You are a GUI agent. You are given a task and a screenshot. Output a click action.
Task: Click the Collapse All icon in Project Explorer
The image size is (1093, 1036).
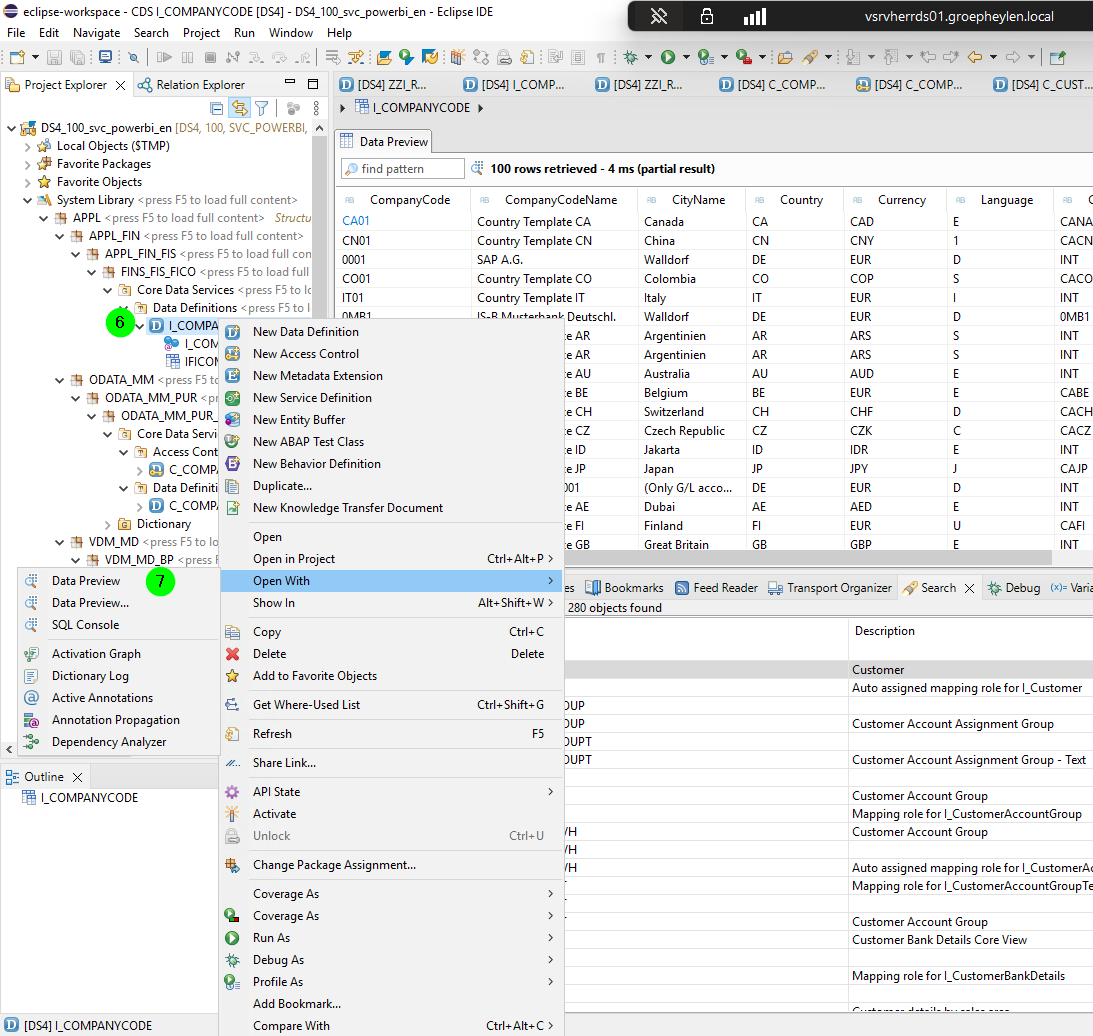[x=217, y=108]
